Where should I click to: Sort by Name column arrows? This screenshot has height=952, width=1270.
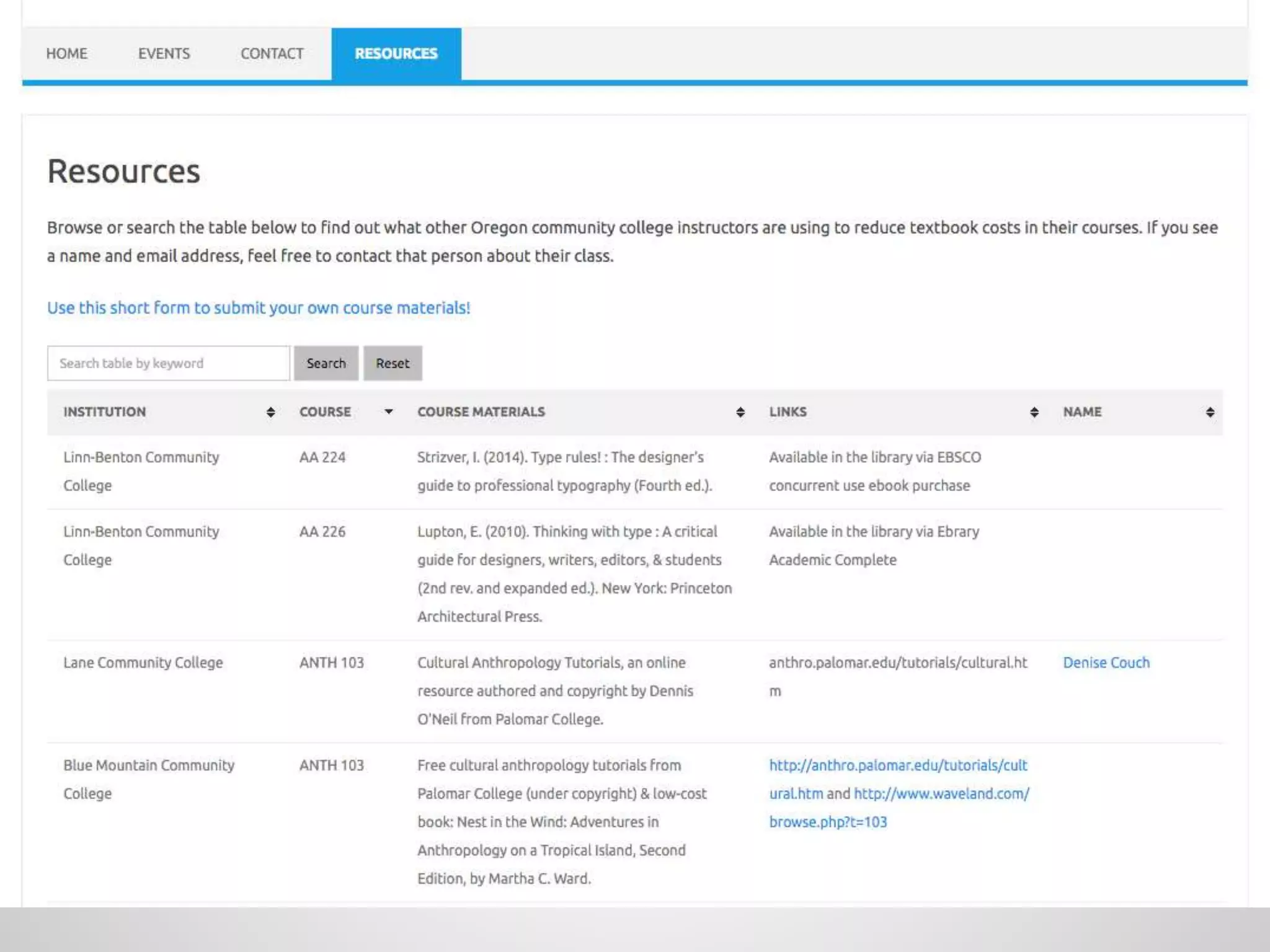tap(1210, 412)
